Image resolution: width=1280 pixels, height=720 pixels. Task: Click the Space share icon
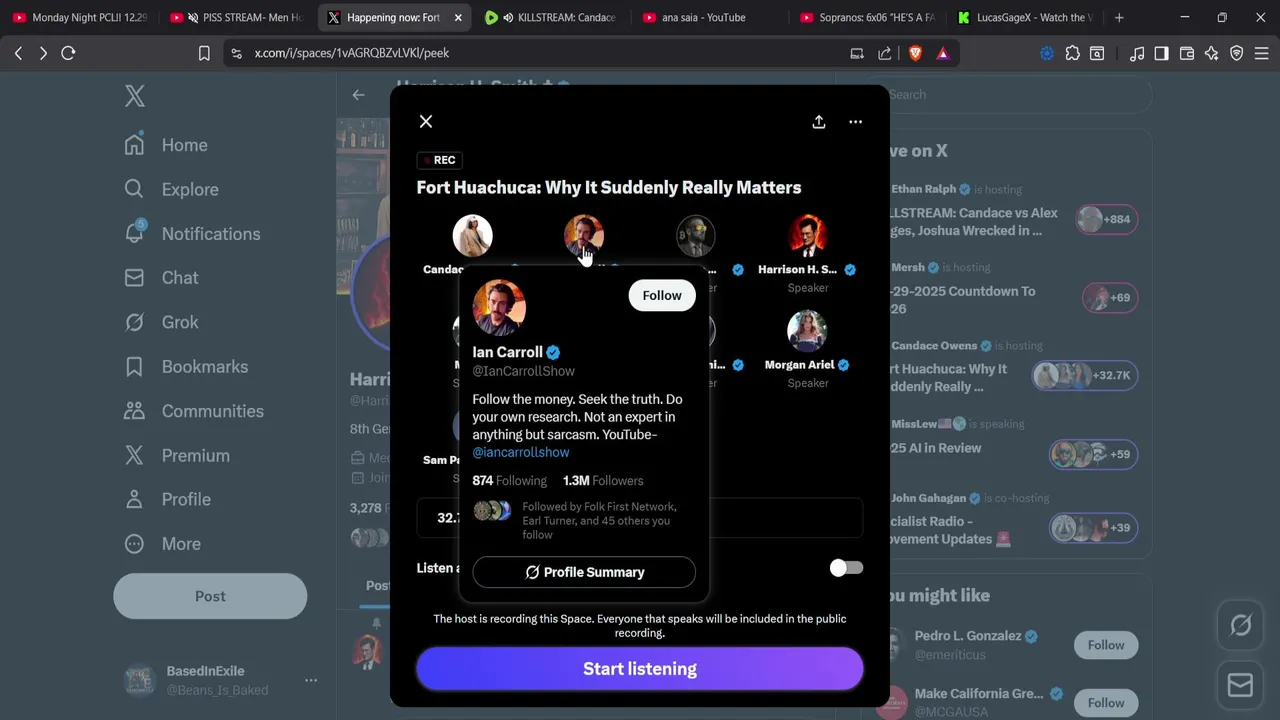click(x=819, y=122)
